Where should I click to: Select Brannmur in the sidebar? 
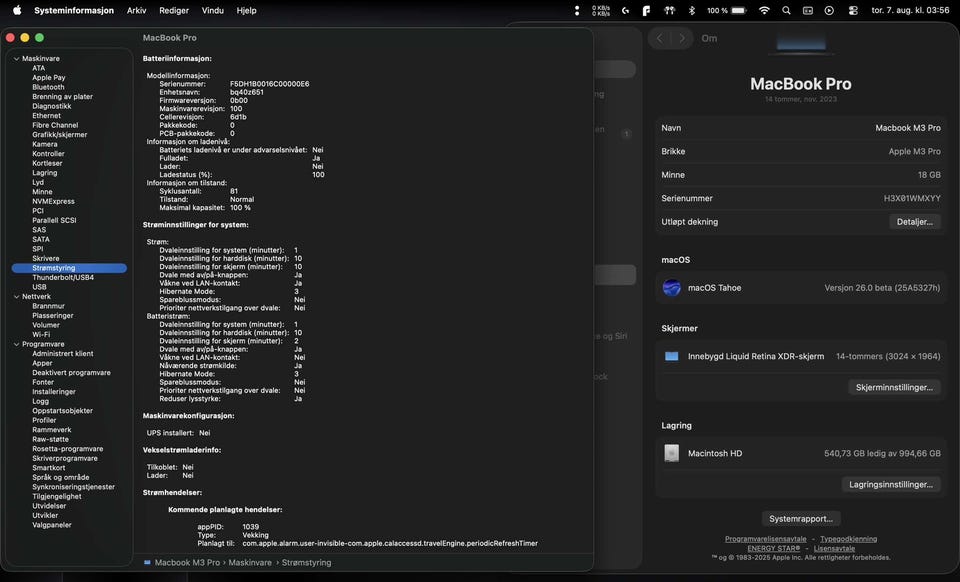point(48,306)
